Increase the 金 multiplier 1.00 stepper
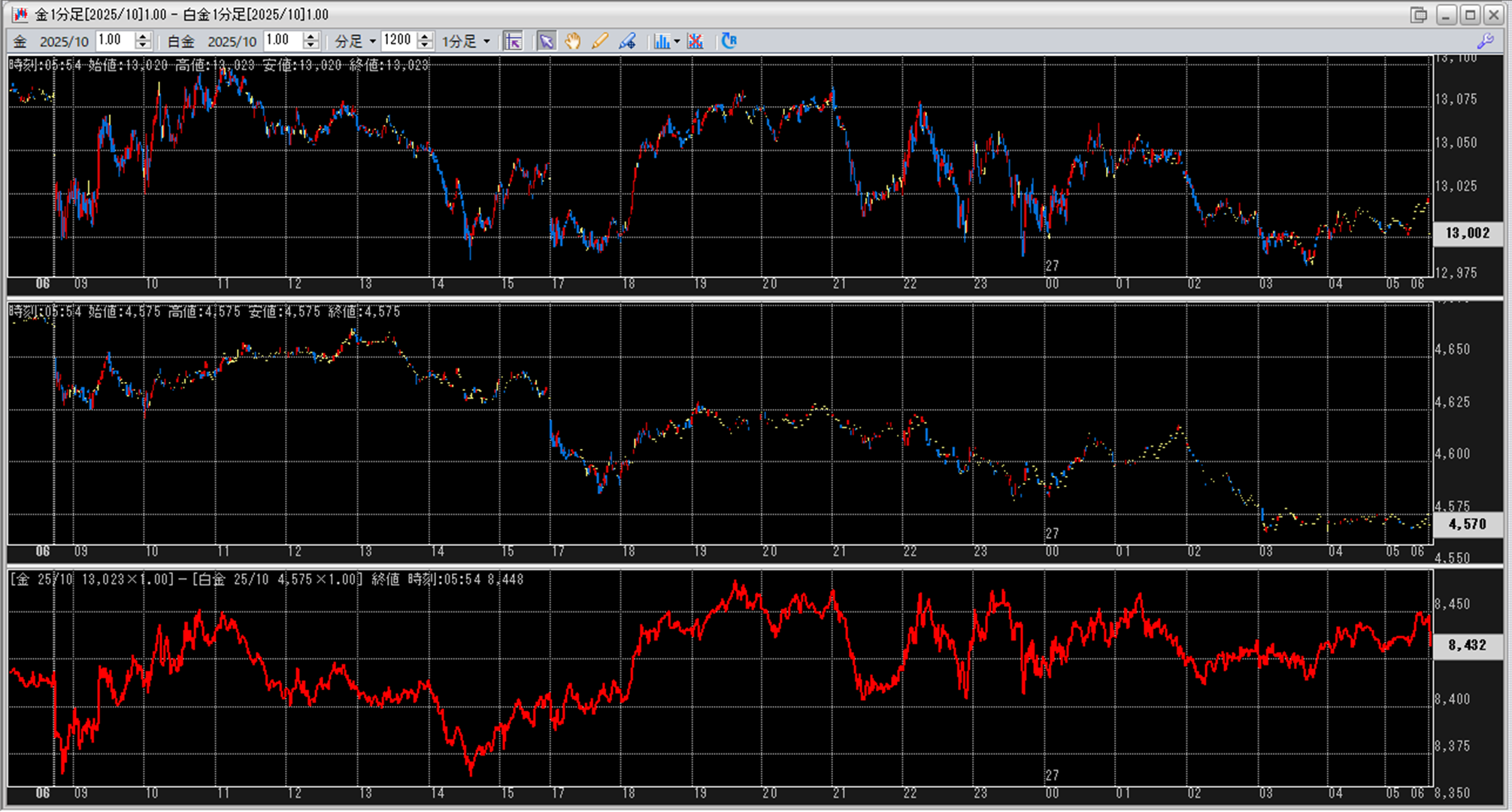The image size is (1512, 812). click(x=143, y=36)
